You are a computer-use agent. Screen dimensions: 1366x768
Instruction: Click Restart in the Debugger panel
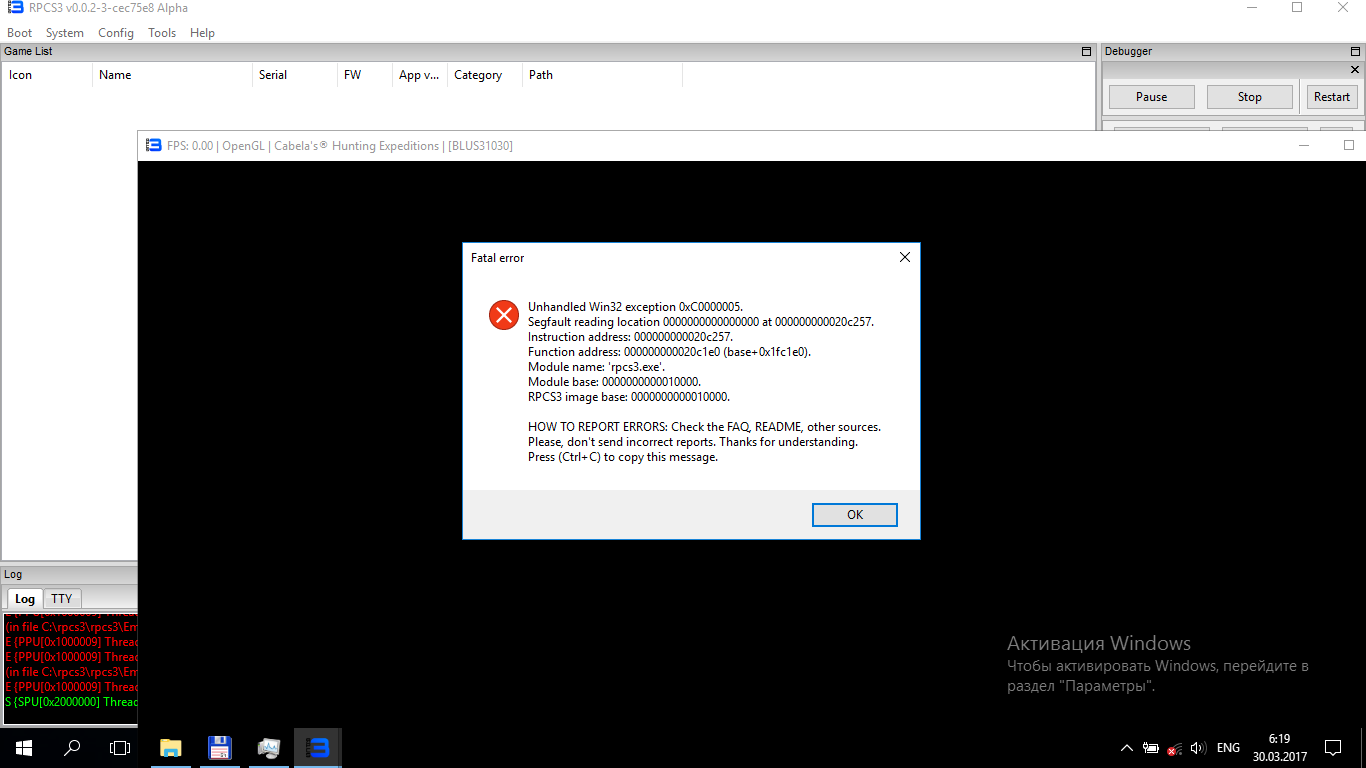[x=1331, y=97]
